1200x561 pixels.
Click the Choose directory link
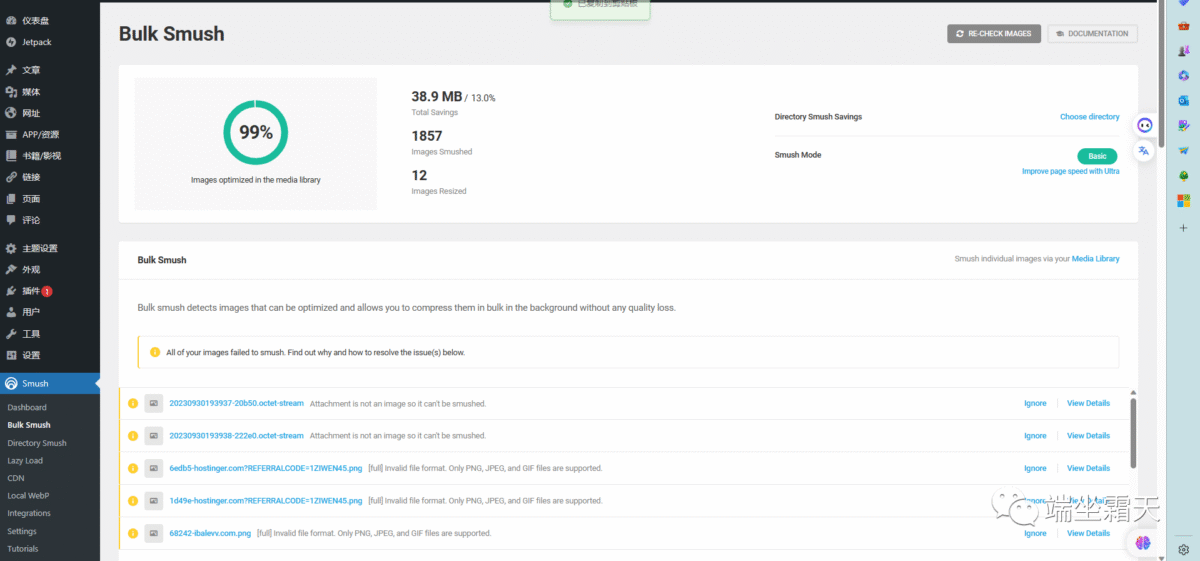(1089, 117)
